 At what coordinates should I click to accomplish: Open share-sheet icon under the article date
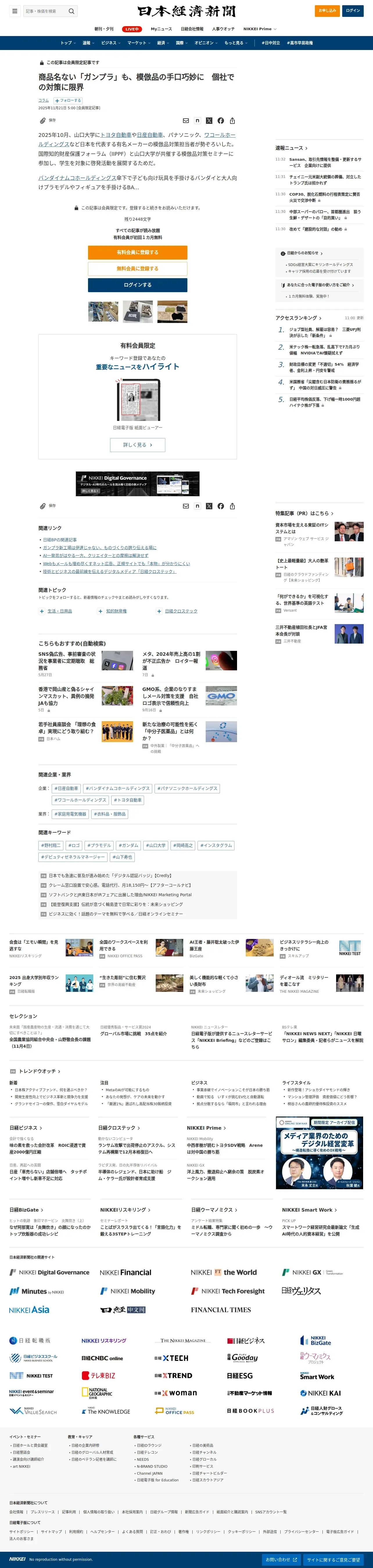click(x=232, y=121)
